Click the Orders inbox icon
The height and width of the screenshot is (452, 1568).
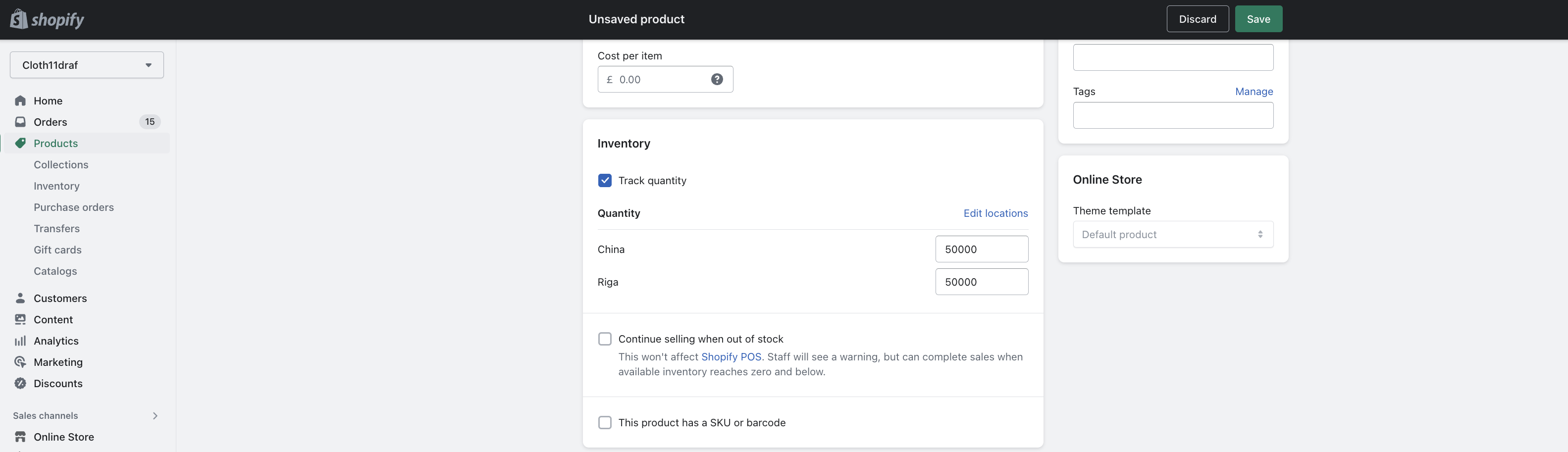point(20,122)
